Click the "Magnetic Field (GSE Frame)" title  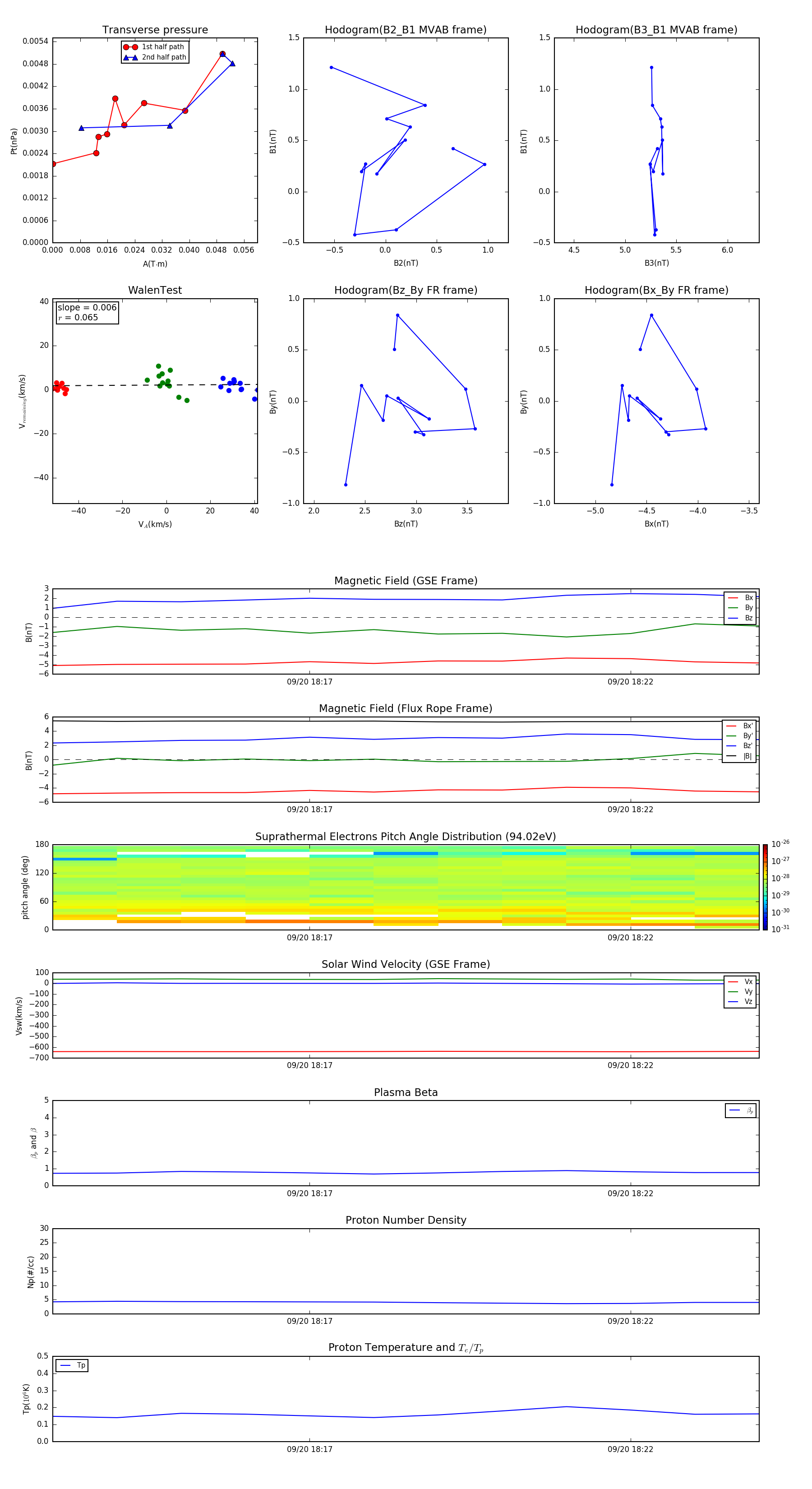coord(406,581)
